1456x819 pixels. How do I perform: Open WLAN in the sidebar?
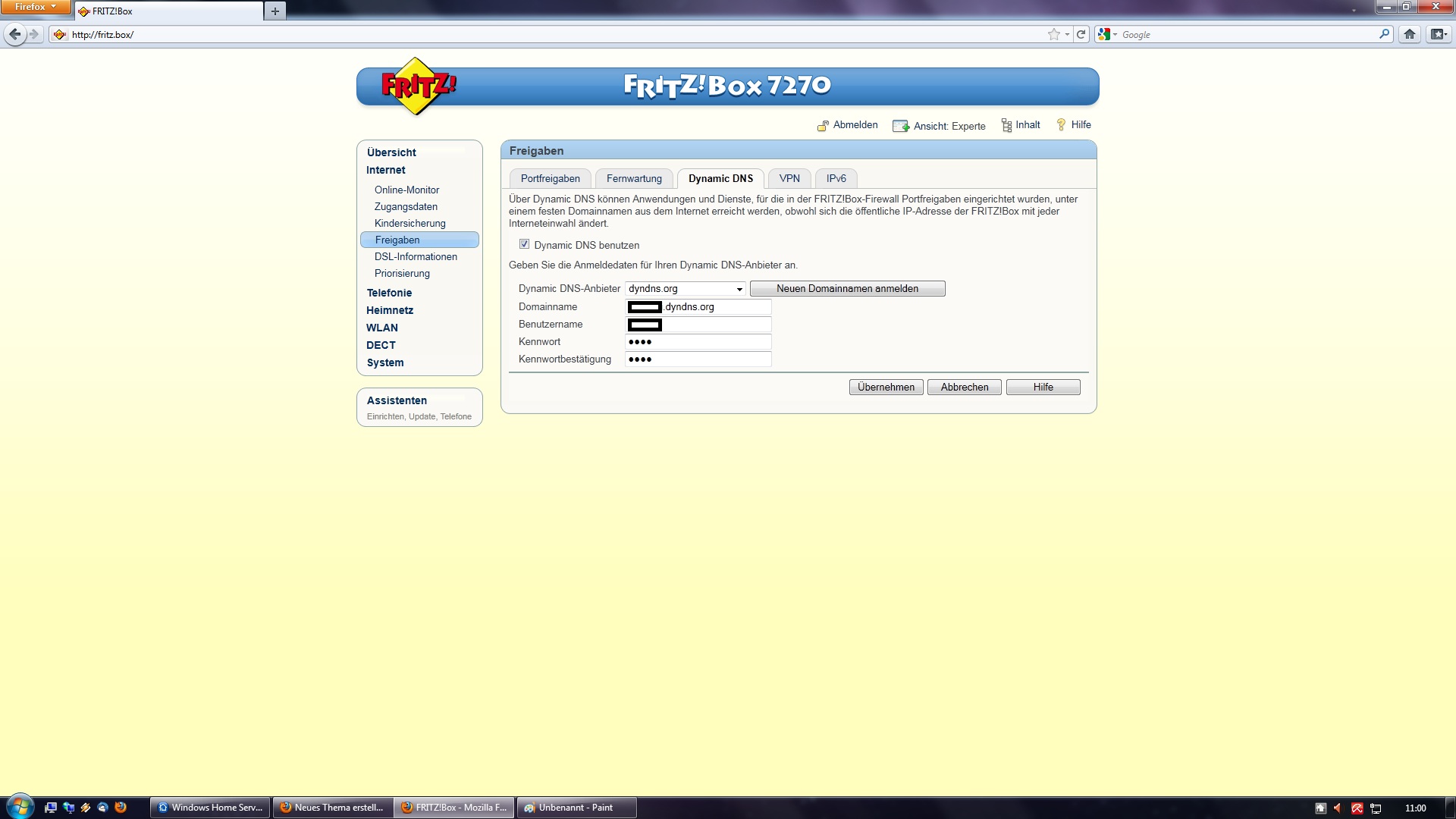click(x=381, y=328)
